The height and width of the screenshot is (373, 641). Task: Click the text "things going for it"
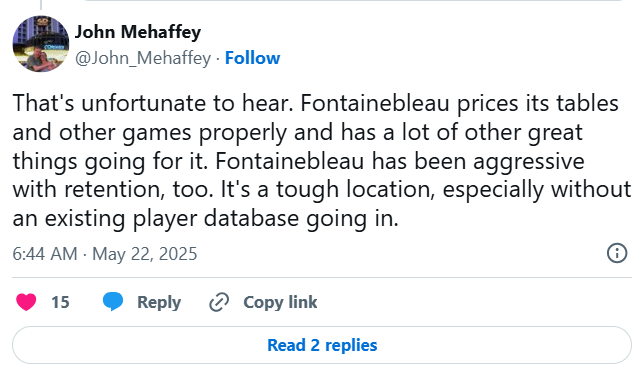click(110, 161)
